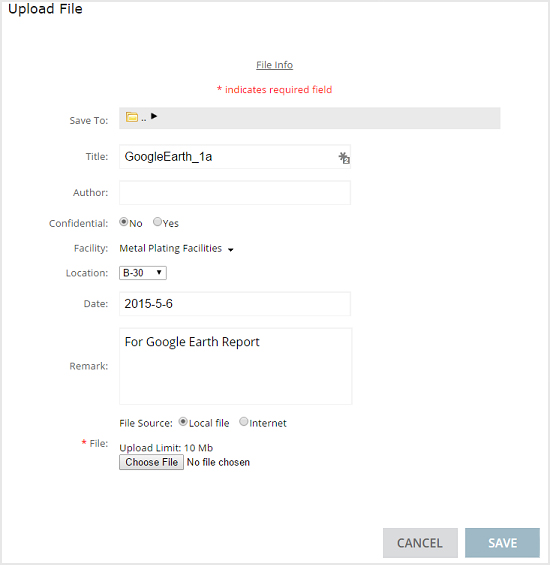550x565 pixels.
Task: Click the two dots parent folder path
Action: click(144, 119)
